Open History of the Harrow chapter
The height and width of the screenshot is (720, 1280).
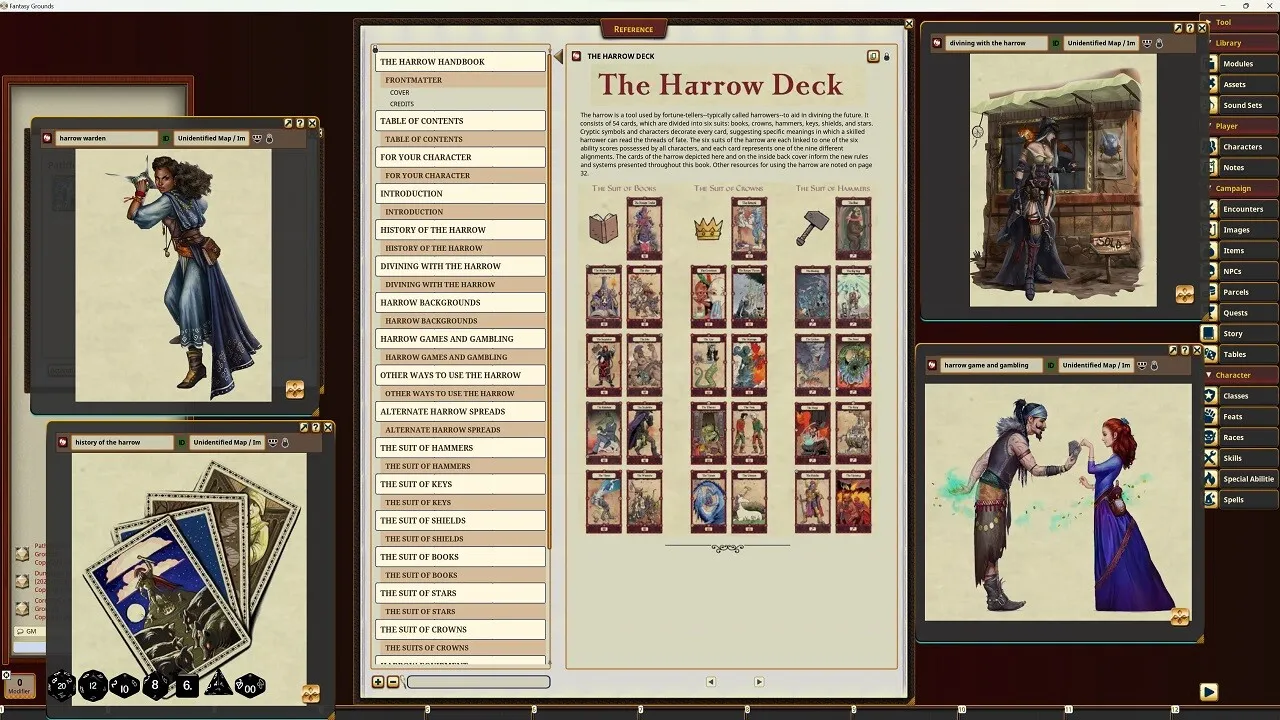[x=460, y=230]
